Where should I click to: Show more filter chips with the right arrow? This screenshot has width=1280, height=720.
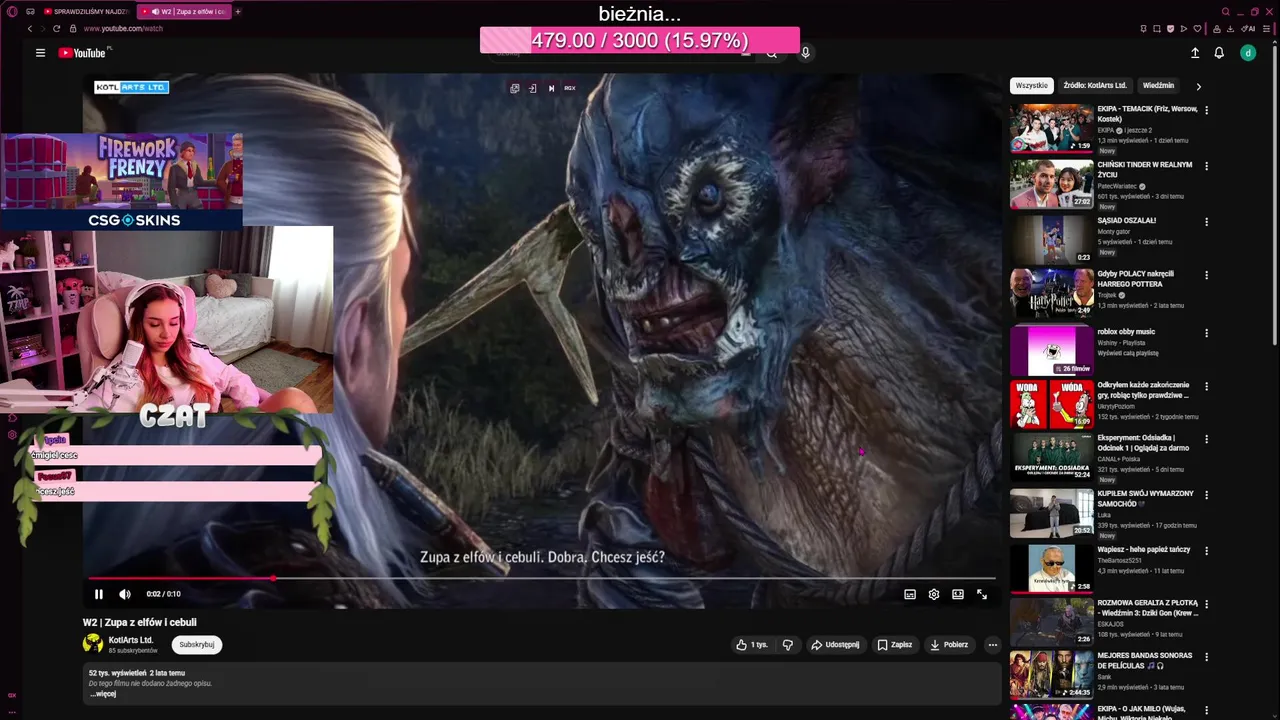coord(1198,86)
